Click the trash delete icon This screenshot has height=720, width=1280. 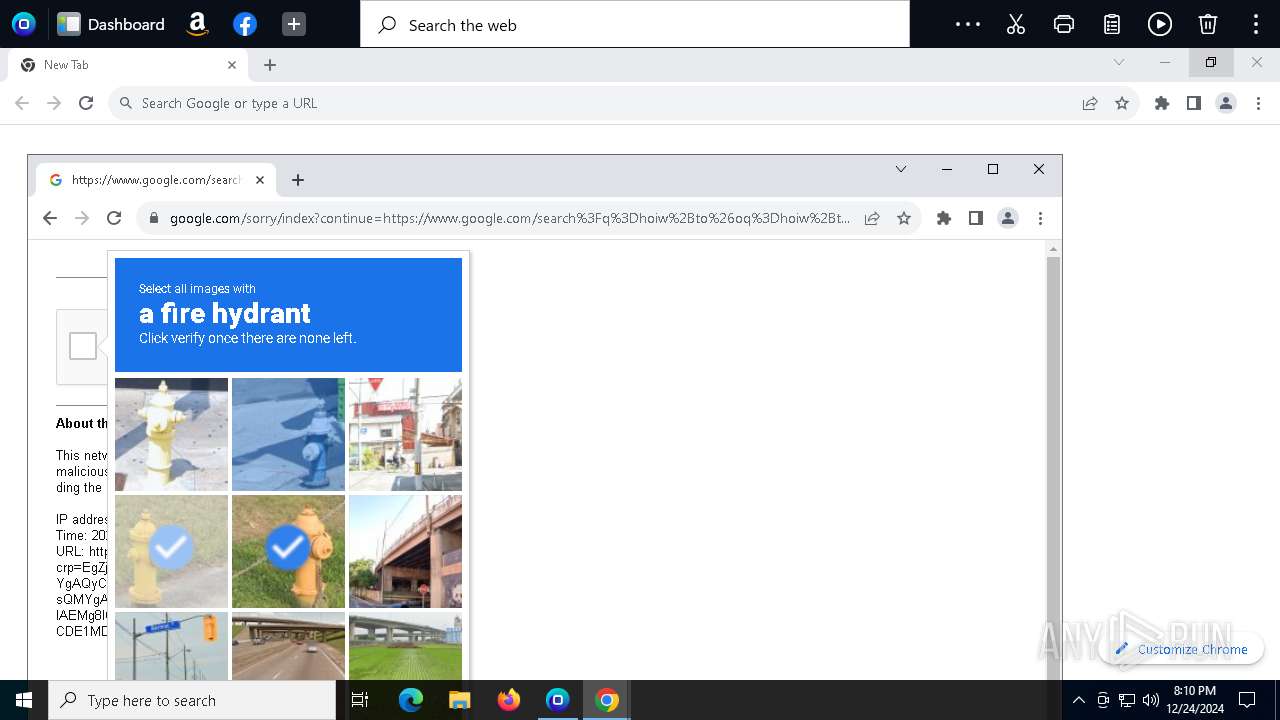coord(1208,24)
